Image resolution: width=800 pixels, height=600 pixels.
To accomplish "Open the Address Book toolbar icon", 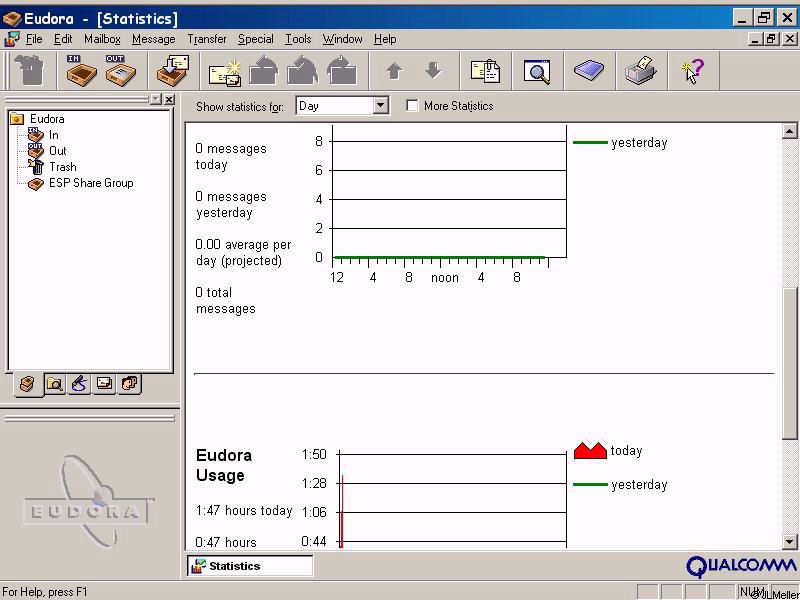I will 589,70.
